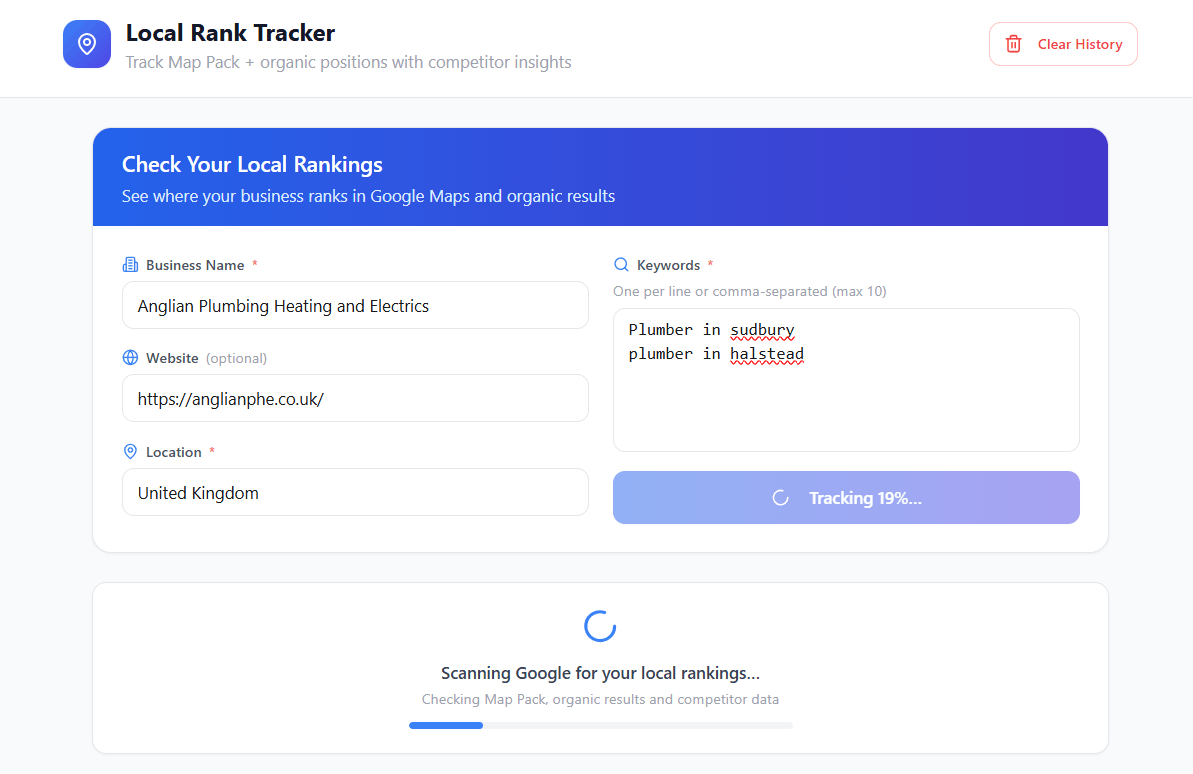The image size is (1193, 774).
Task: Click the Clear History button
Action: [x=1063, y=44]
